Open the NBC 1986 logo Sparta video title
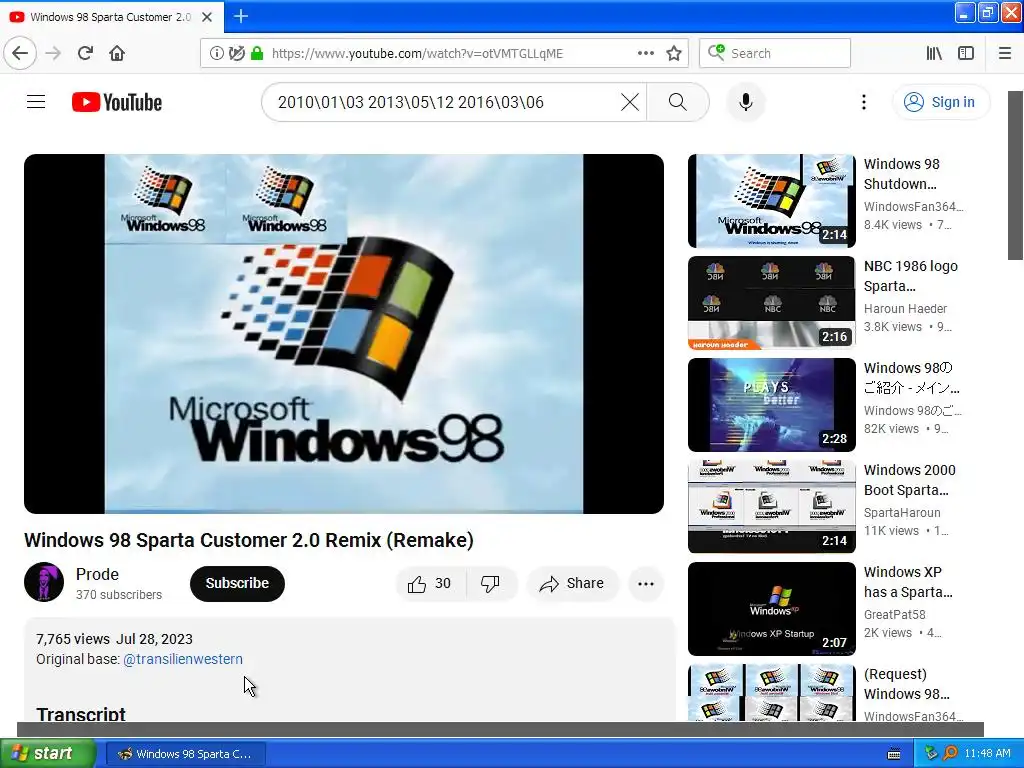Viewport: 1024px width, 768px height. point(910,276)
